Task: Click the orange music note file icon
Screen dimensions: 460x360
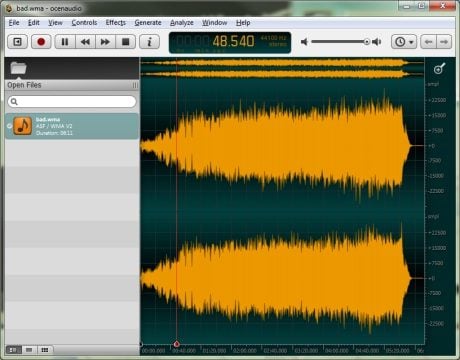Action: tap(22, 126)
